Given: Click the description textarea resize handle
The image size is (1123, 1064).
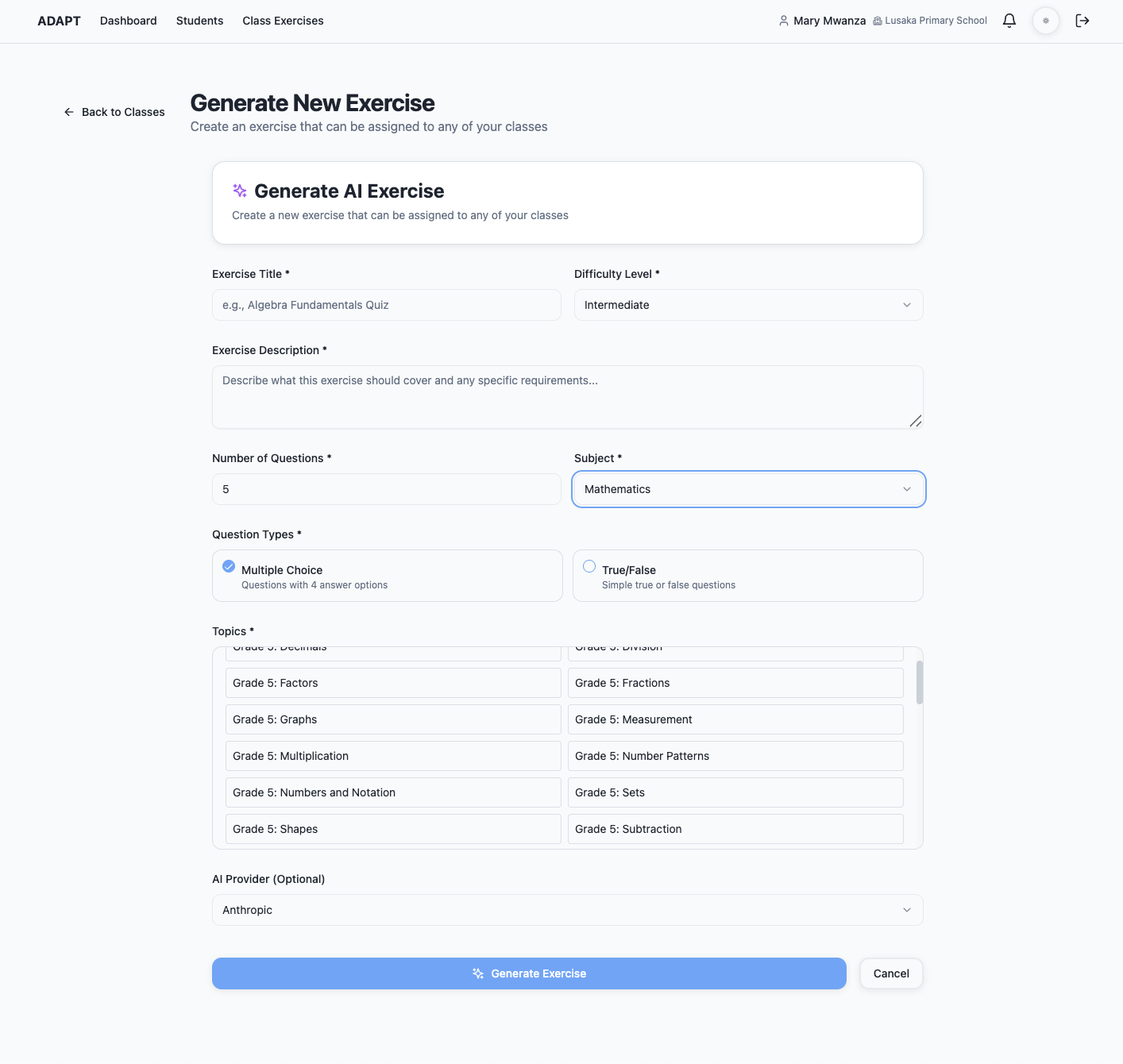Looking at the screenshot, I should coord(916,421).
